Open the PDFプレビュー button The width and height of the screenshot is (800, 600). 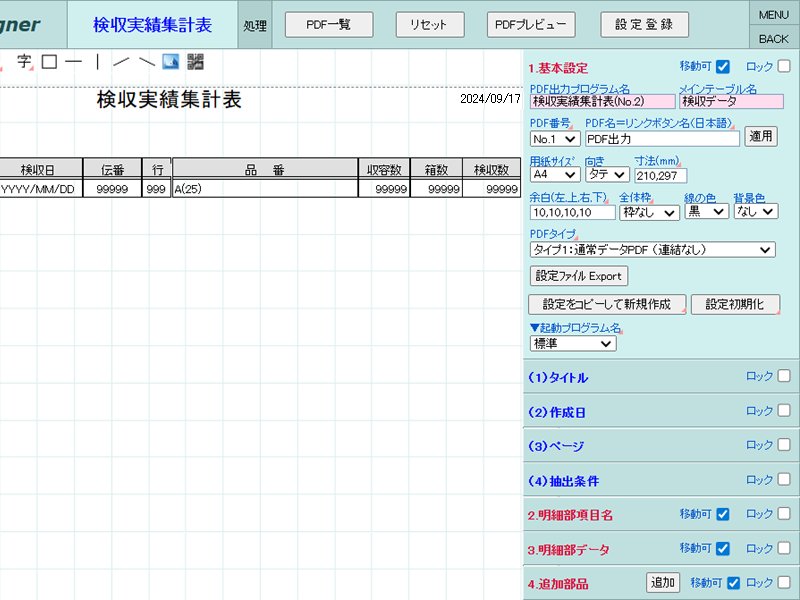[531, 24]
